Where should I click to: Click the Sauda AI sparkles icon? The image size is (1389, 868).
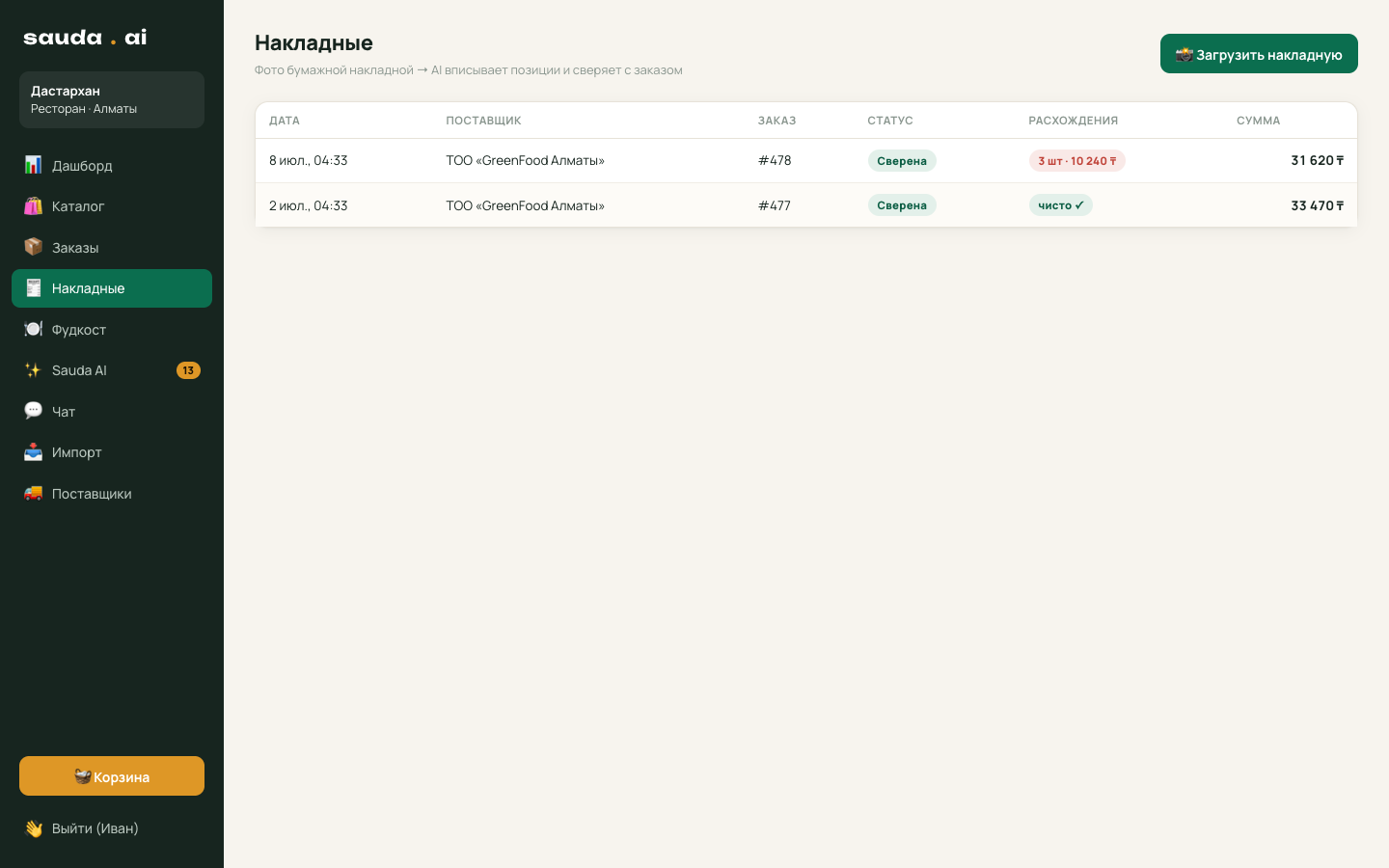[x=33, y=370]
